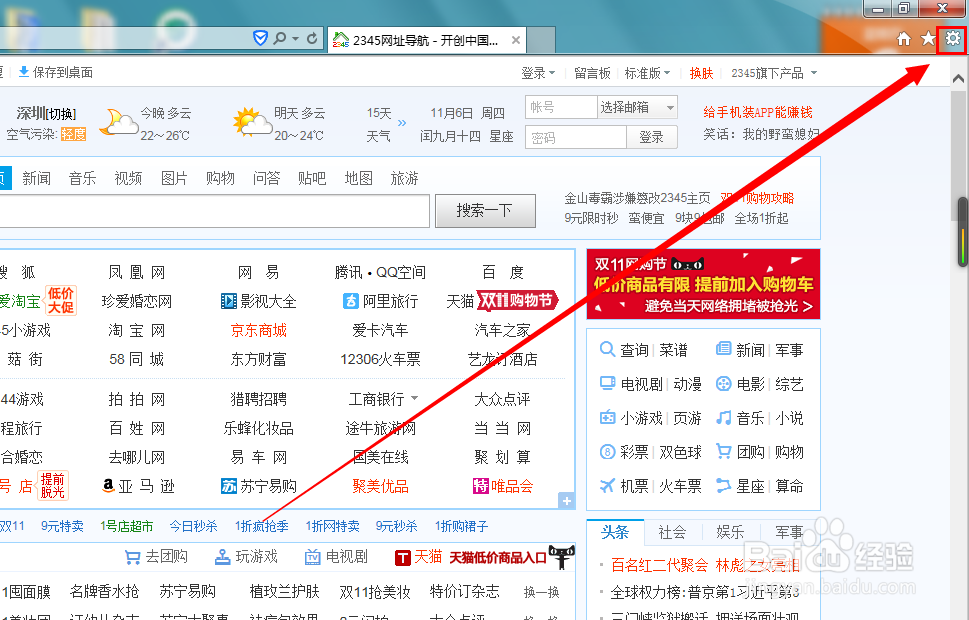Click the 去团购 shopping cart icon
Viewport: 969px width, 620px height.
click(x=132, y=558)
